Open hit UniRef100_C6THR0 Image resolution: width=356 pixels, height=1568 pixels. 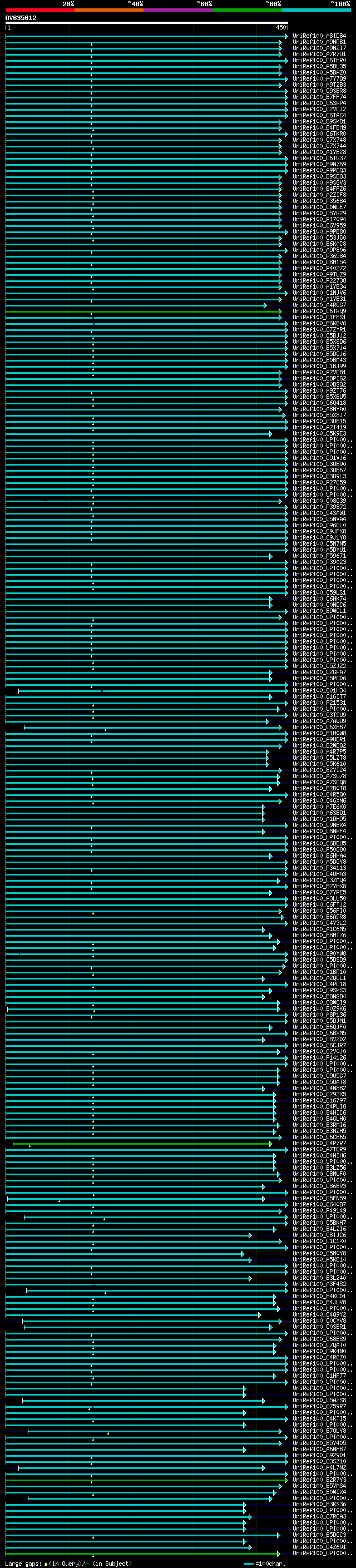click(x=319, y=60)
